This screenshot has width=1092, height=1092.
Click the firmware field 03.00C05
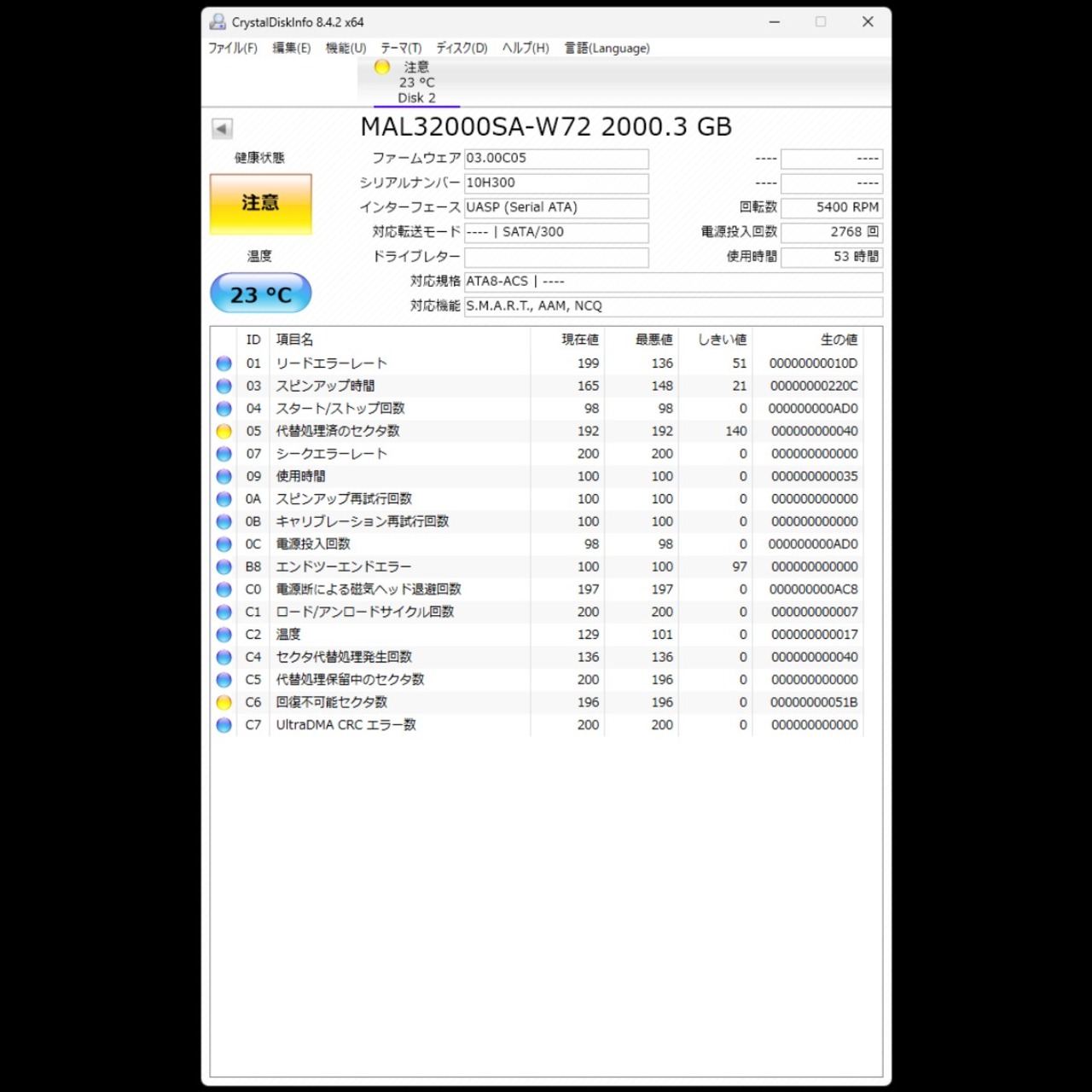[x=556, y=159]
